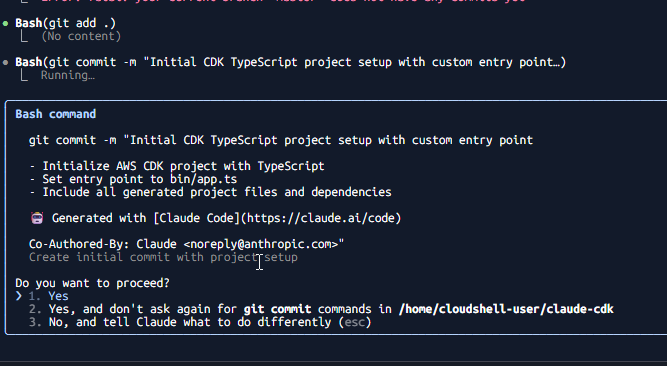This screenshot has width=667, height=366.
Task: Click the green bullet next to Bash(git add .)
Action: click(x=6, y=23)
